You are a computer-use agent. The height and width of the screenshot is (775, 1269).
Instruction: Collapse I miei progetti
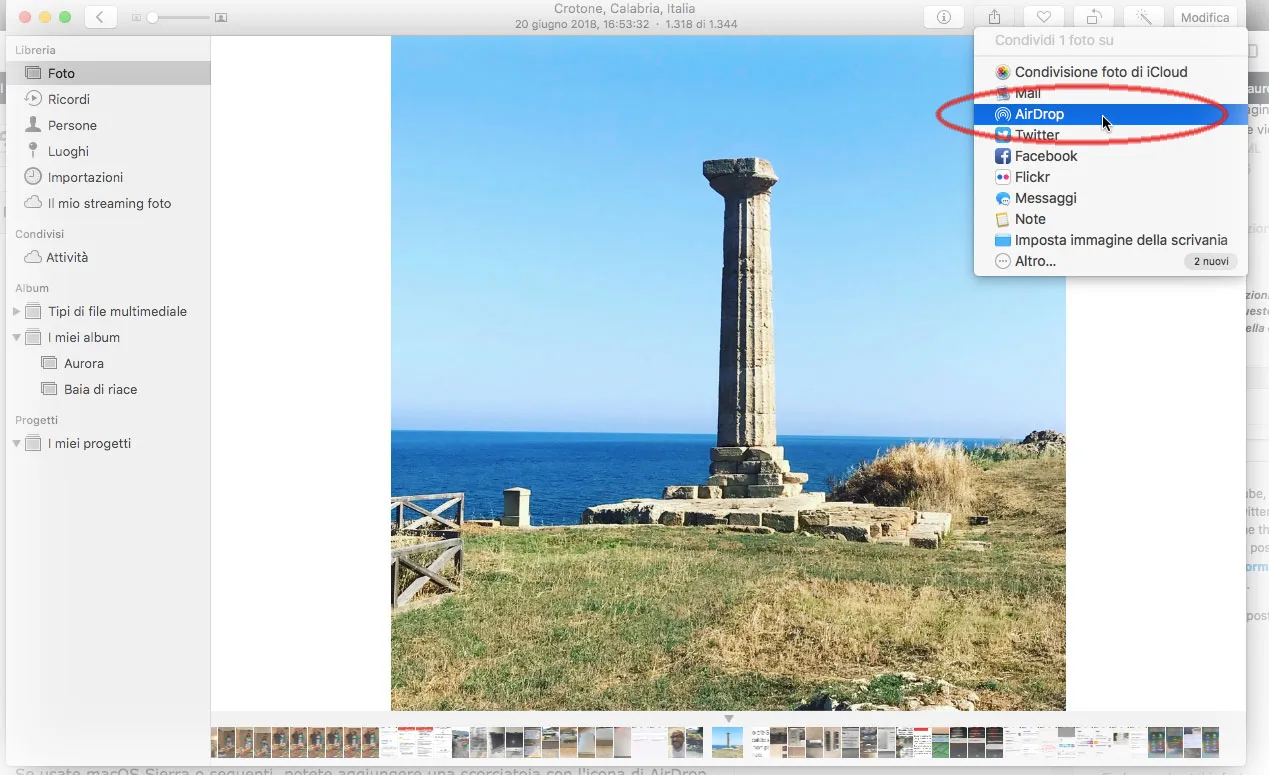(14, 443)
